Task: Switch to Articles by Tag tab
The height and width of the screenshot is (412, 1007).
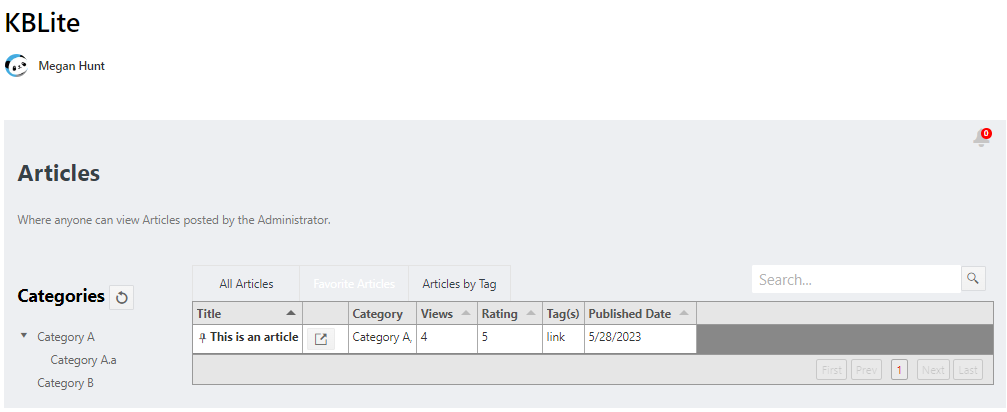Action: click(459, 284)
